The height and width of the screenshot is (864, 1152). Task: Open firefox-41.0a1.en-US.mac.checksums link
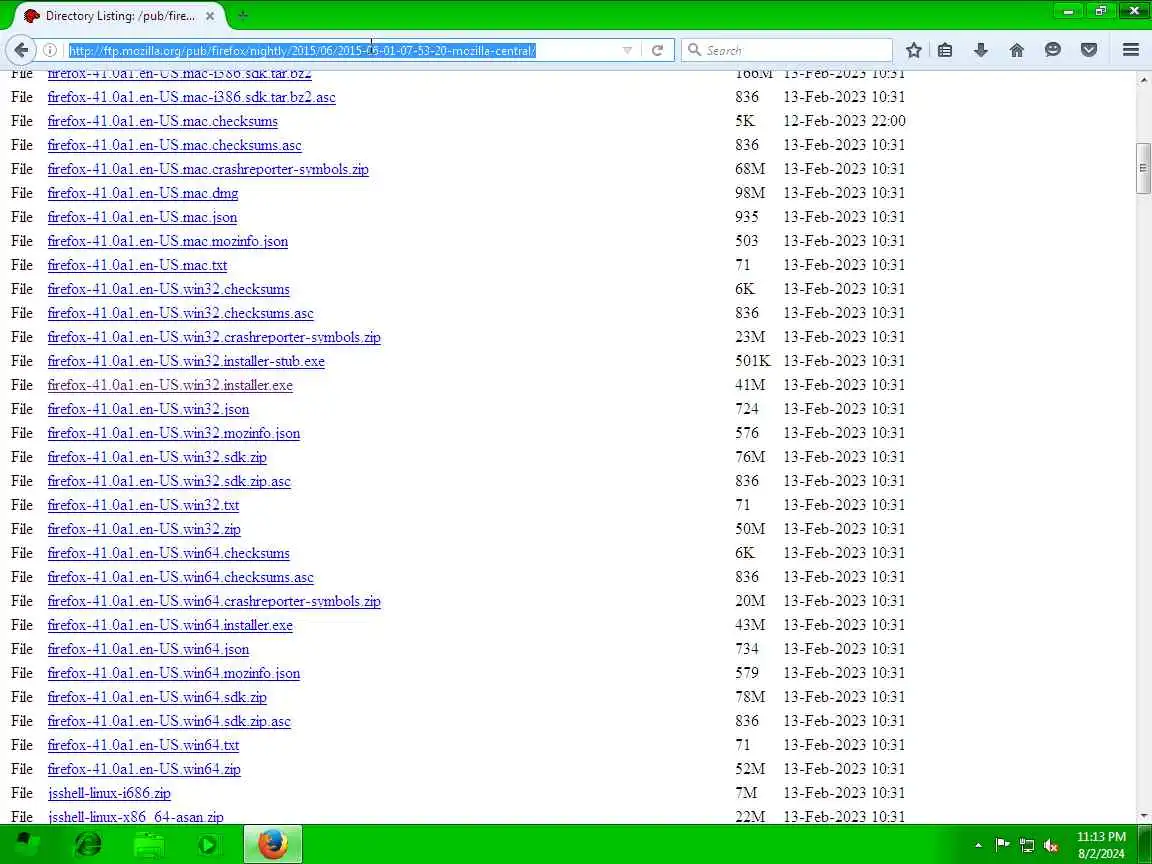click(162, 120)
